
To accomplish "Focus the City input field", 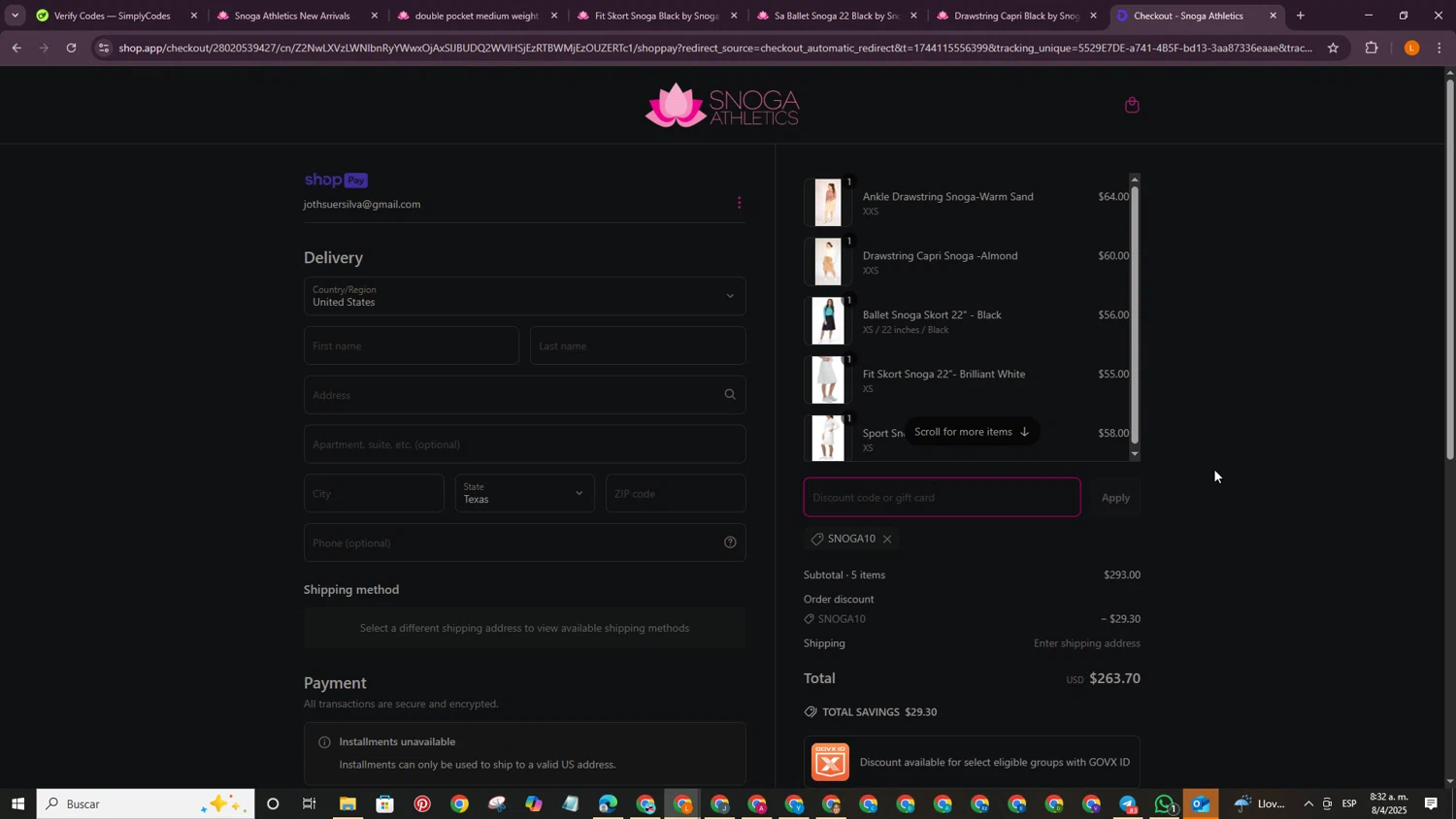I will (374, 493).
